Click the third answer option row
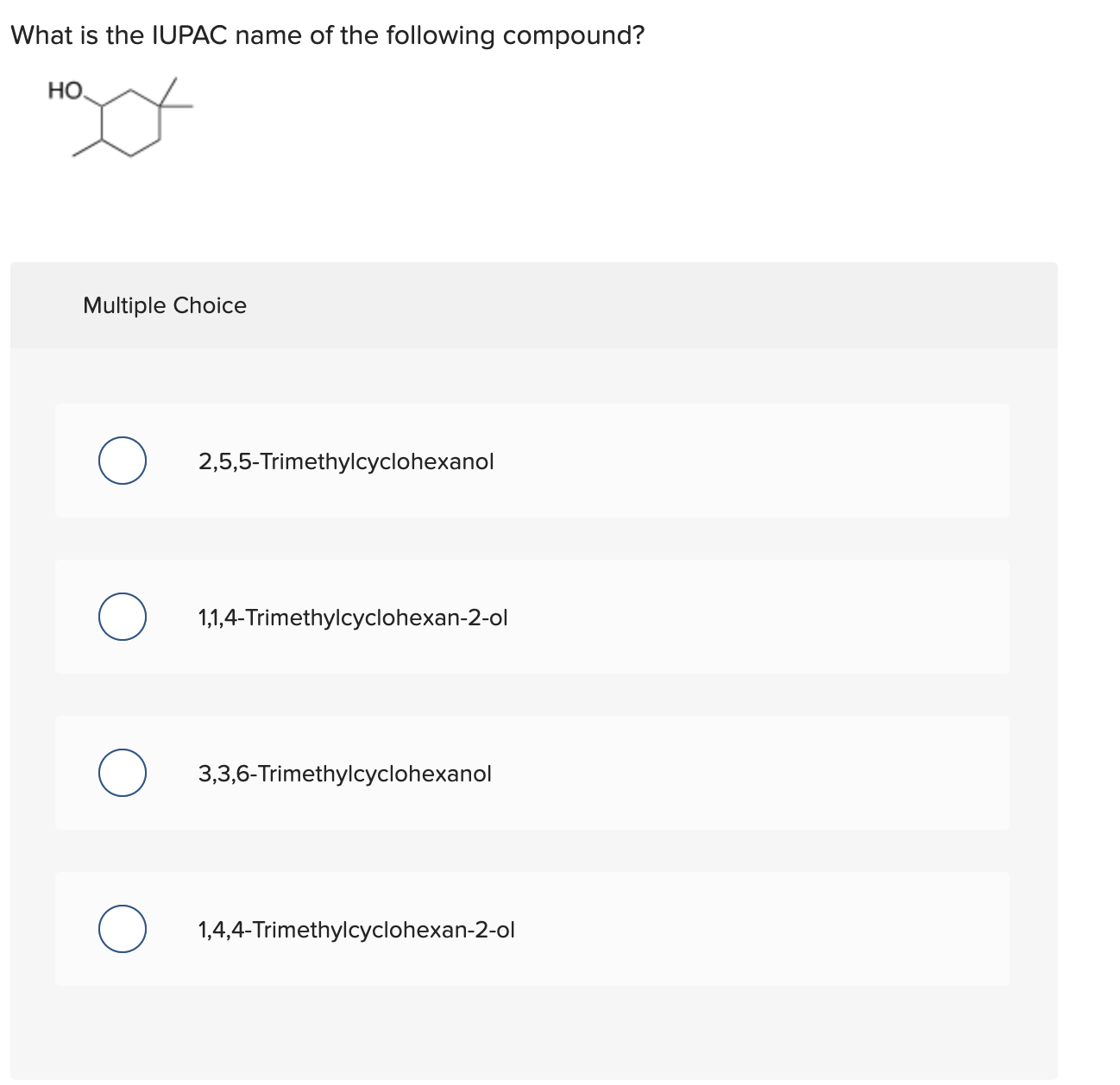The height and width of the screenshot is (1085, 1120). [x=532, y=773]
